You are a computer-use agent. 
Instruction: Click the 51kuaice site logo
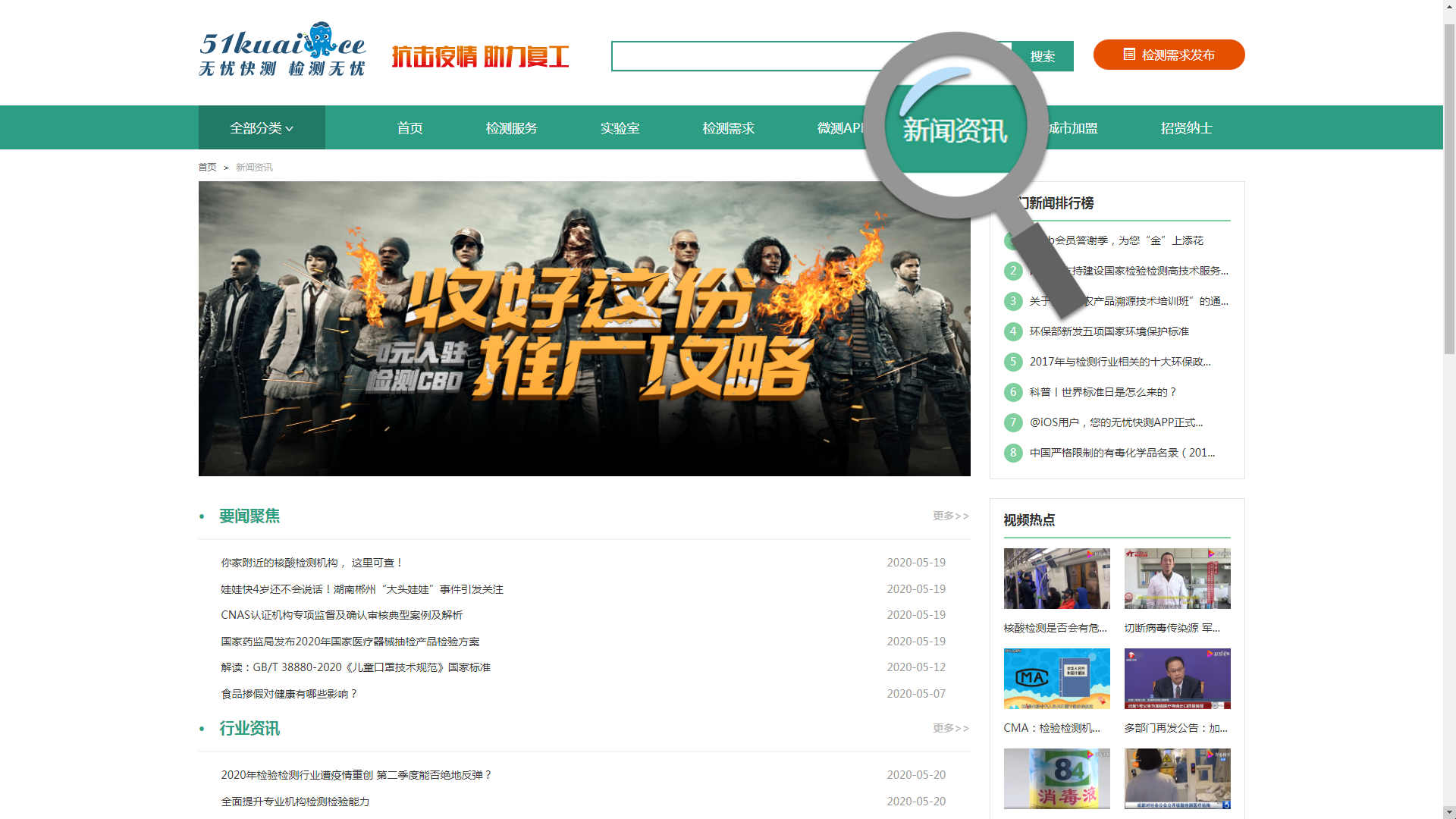[x=282, y=50]
